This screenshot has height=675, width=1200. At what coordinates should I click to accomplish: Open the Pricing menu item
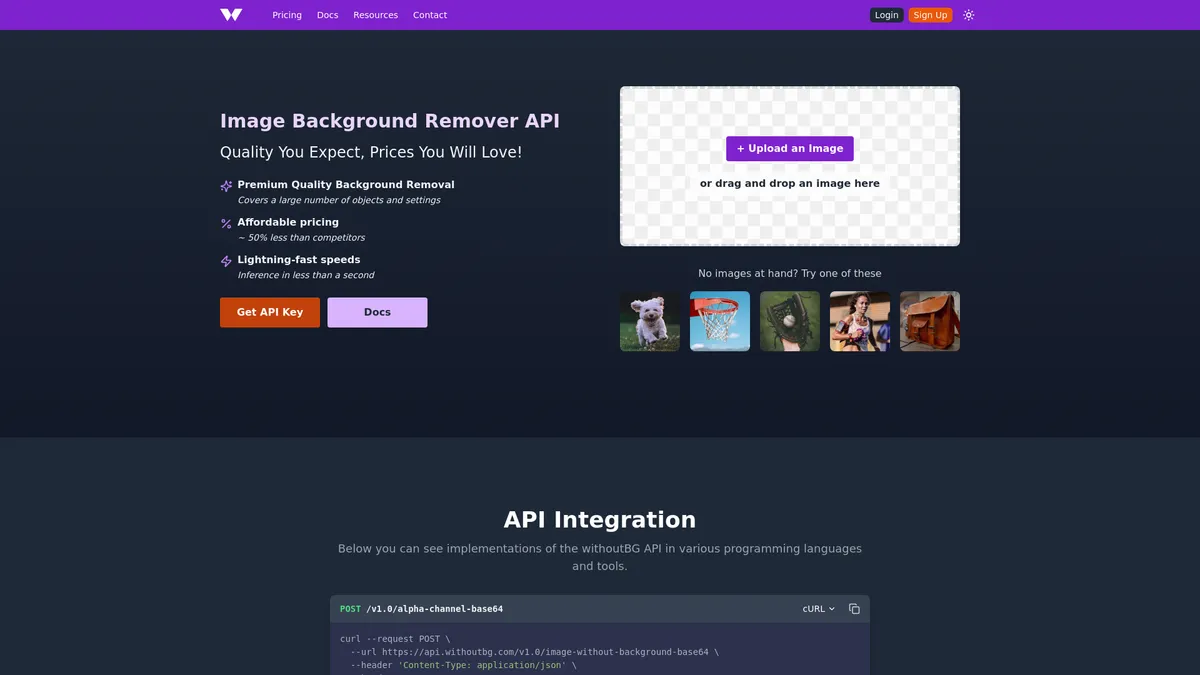coord(287,14)
